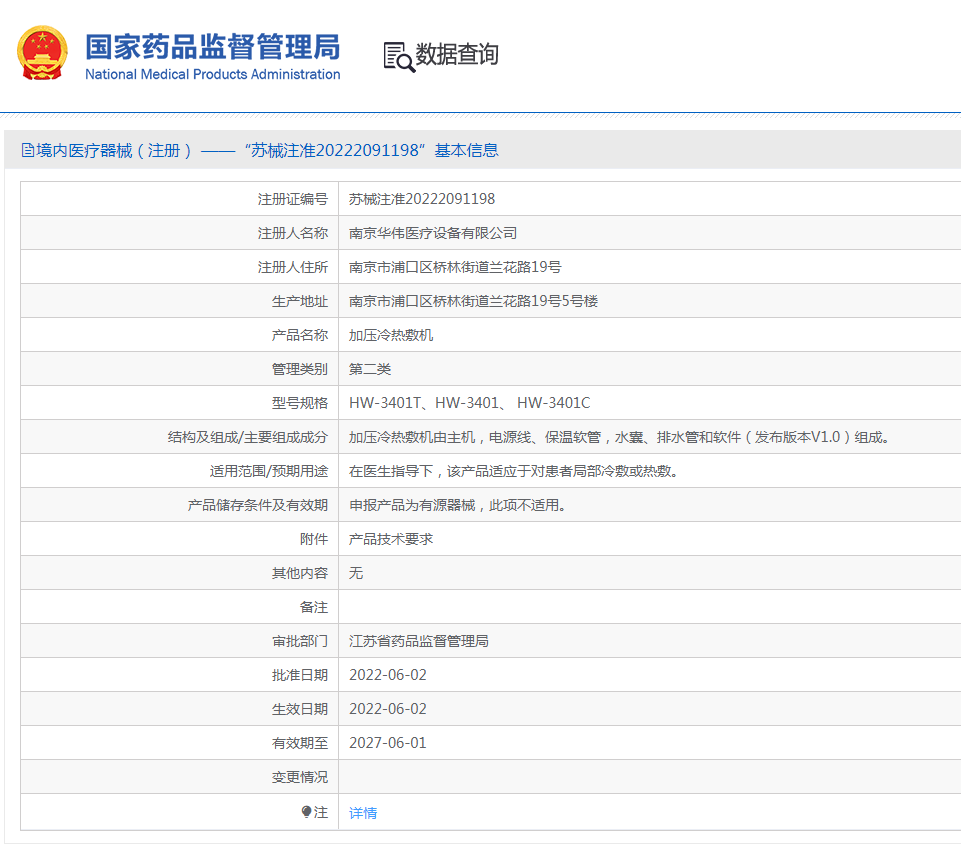Click the 生产地址 label

click(x=300, y=301)
